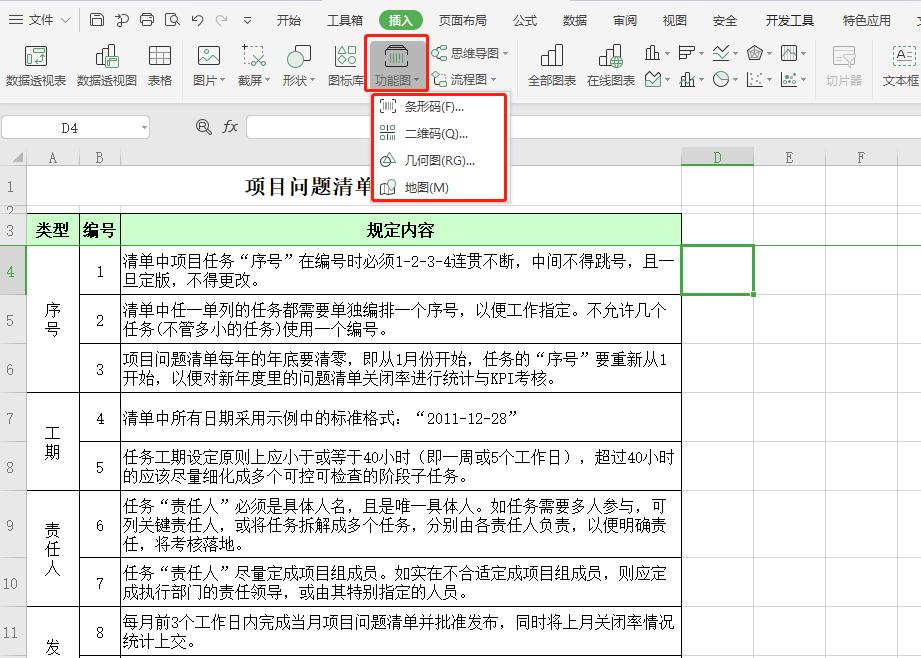The width and height of the screenshot is (921, 658).
Task: Open the Name Box dropdown
Action: [143, 127]
